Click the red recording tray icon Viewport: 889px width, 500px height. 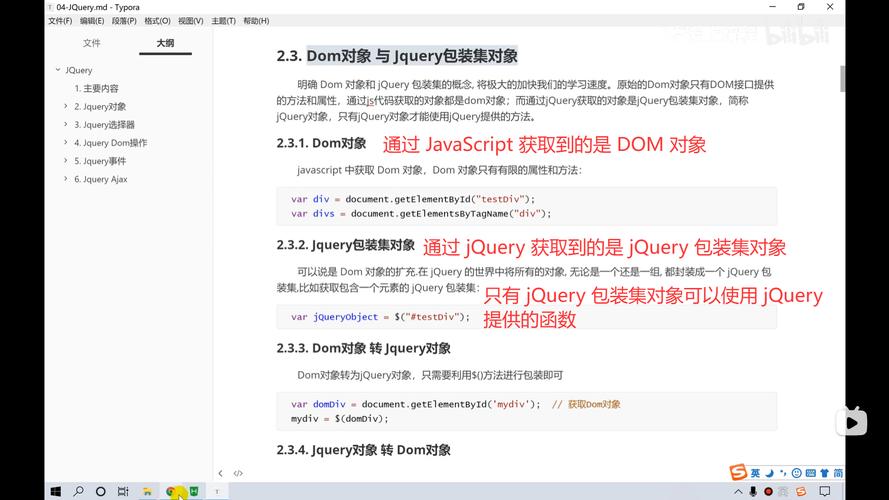click(x=768, y=491)
